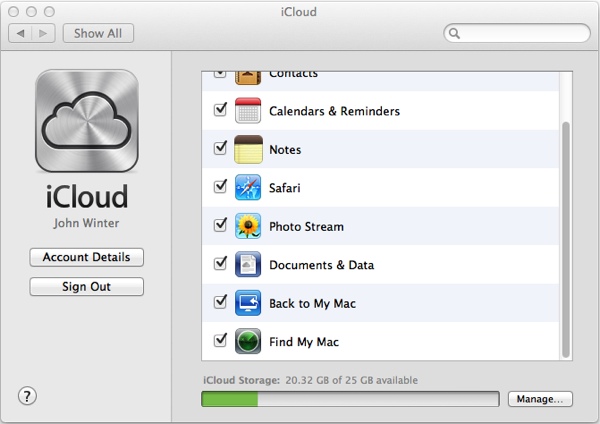The height and width of the screenshot is (424, 600).
Task: Go back with the left arrow
Action: coord(20,33)
